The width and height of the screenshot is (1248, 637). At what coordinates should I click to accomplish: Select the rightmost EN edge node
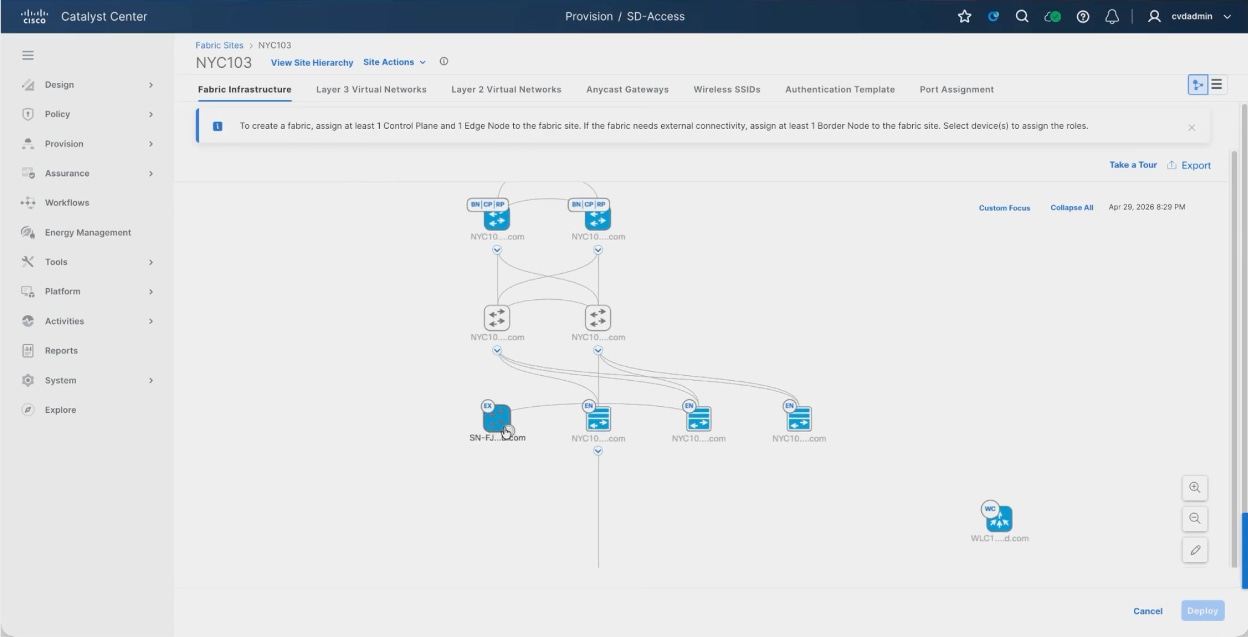click(799, 418)
